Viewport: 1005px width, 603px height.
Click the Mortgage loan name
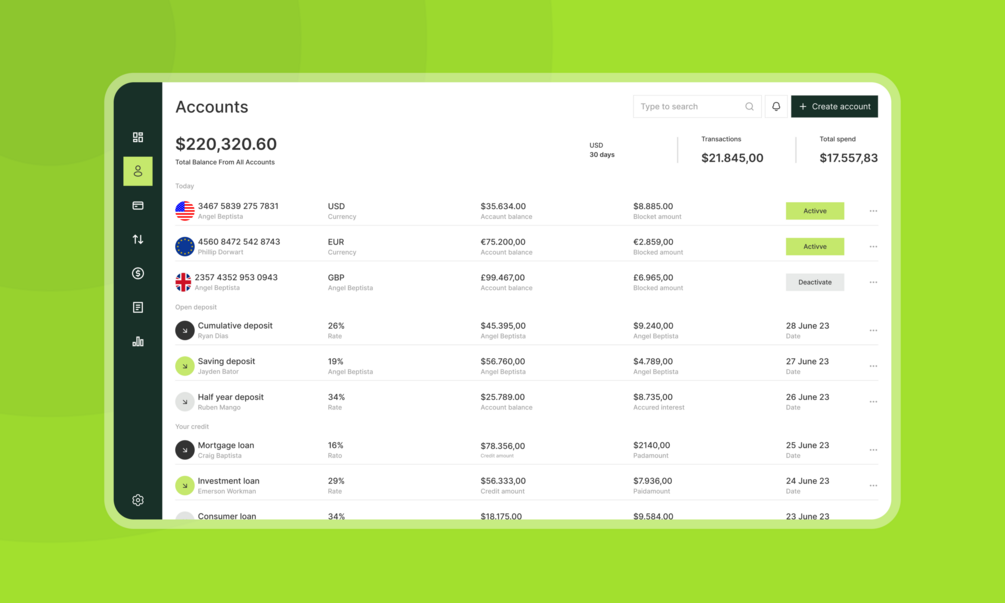[226, 445]
